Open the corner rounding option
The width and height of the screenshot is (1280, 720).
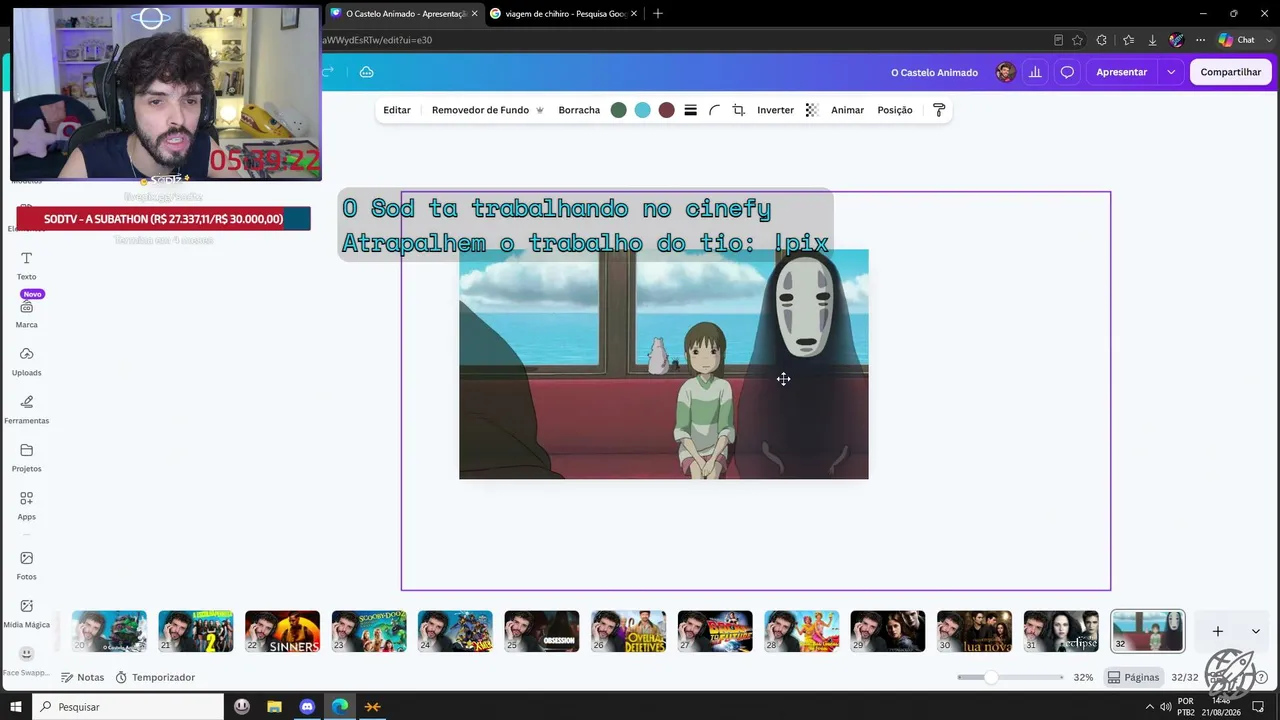(714, 110)
